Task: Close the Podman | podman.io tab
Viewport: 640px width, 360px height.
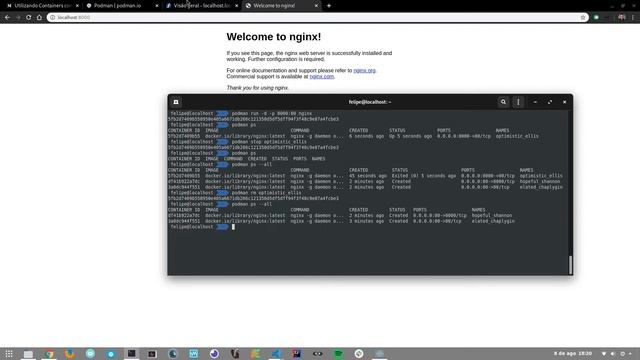Action: coord(157,6)
